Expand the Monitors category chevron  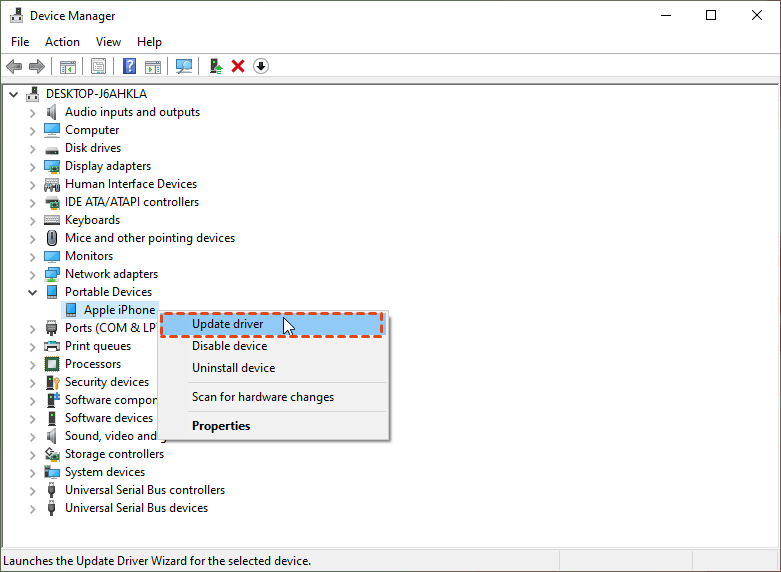tap(32, 257)
